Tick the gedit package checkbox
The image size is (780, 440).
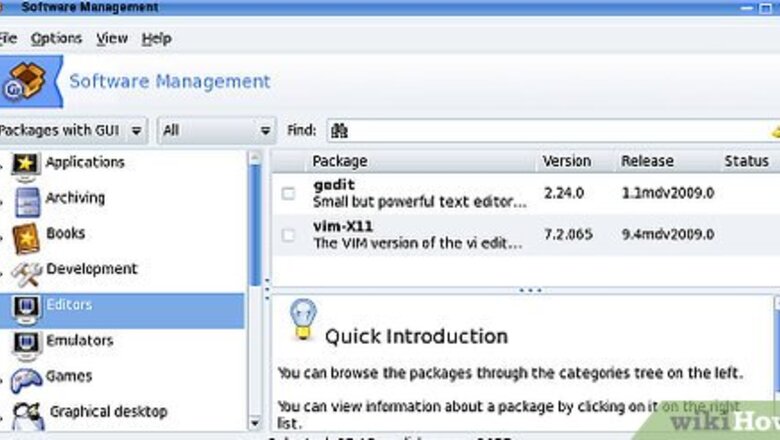(x=288, y=193)
